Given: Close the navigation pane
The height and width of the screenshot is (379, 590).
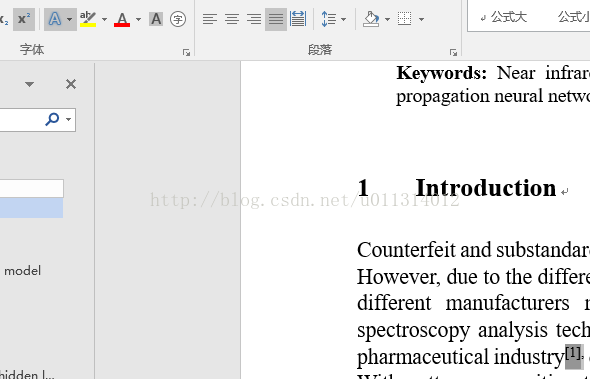Looking at the screenshot, I should coord(71,84).
